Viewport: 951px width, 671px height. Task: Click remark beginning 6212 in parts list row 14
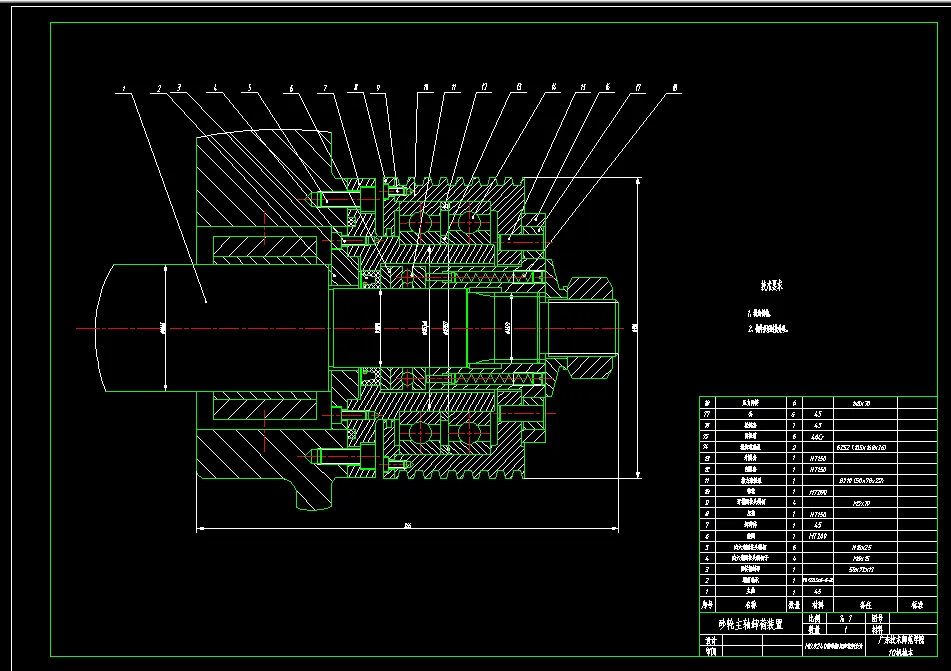tap(861, 447)
